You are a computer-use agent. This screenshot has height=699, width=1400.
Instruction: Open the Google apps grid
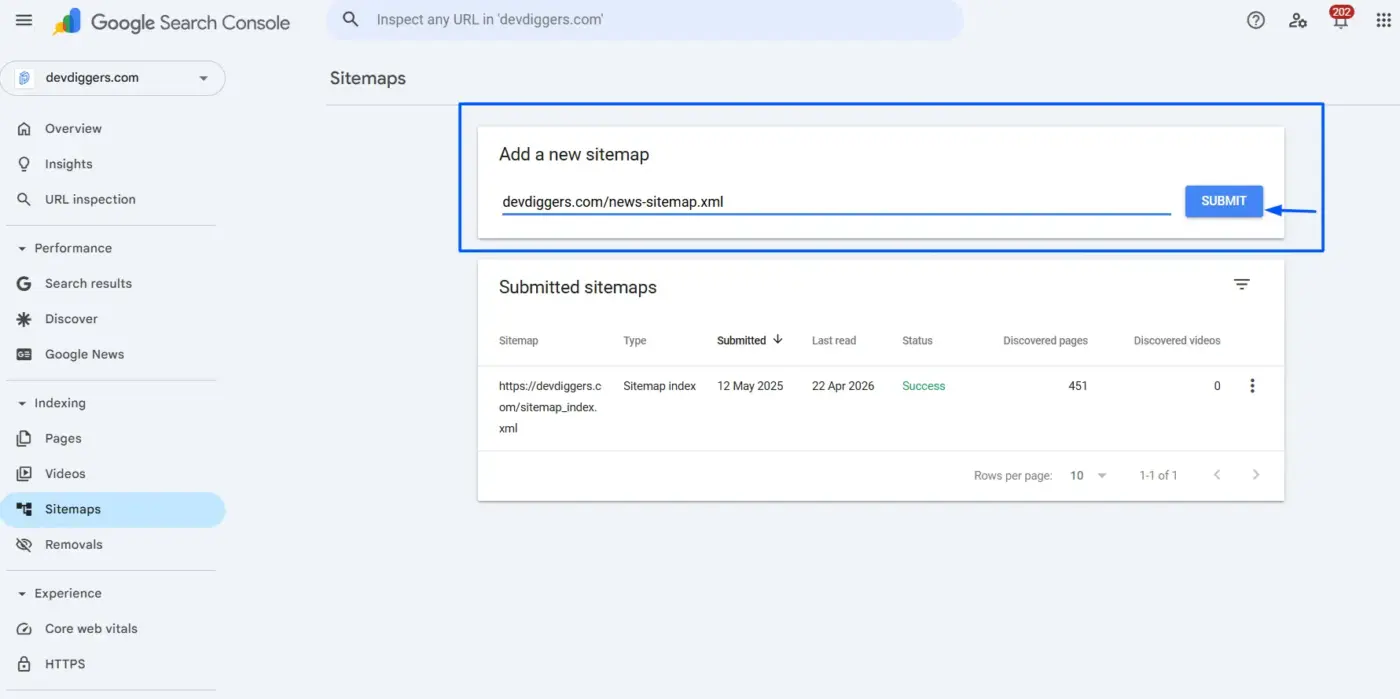[1383, 20]
